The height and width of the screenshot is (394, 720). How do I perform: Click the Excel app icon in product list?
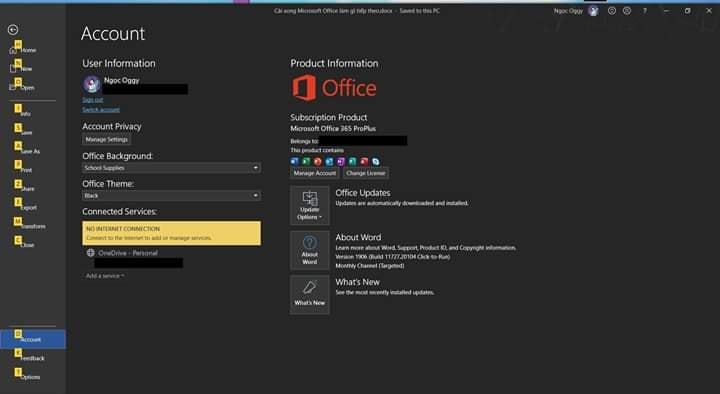(306, 161)
